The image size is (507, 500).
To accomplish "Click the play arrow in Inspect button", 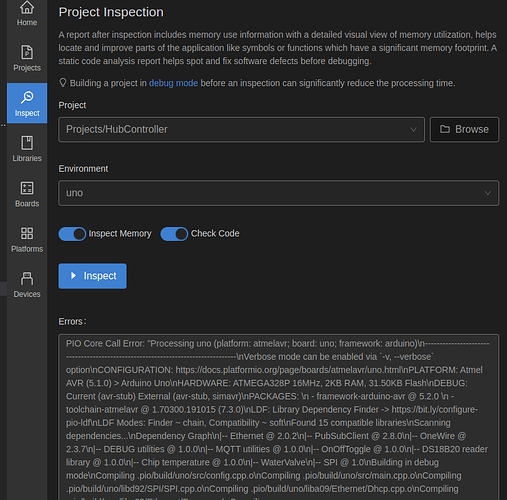I will tap(74, 276).
